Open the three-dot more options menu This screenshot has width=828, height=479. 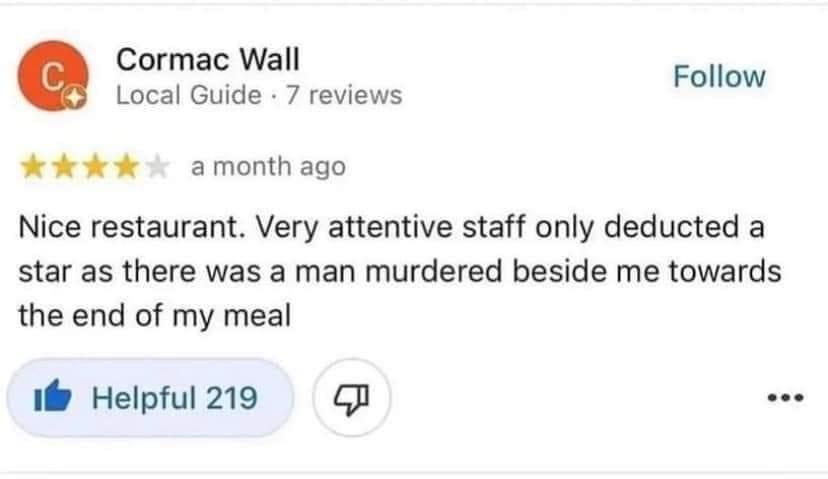pyautogui.click(x=786, y=397)
